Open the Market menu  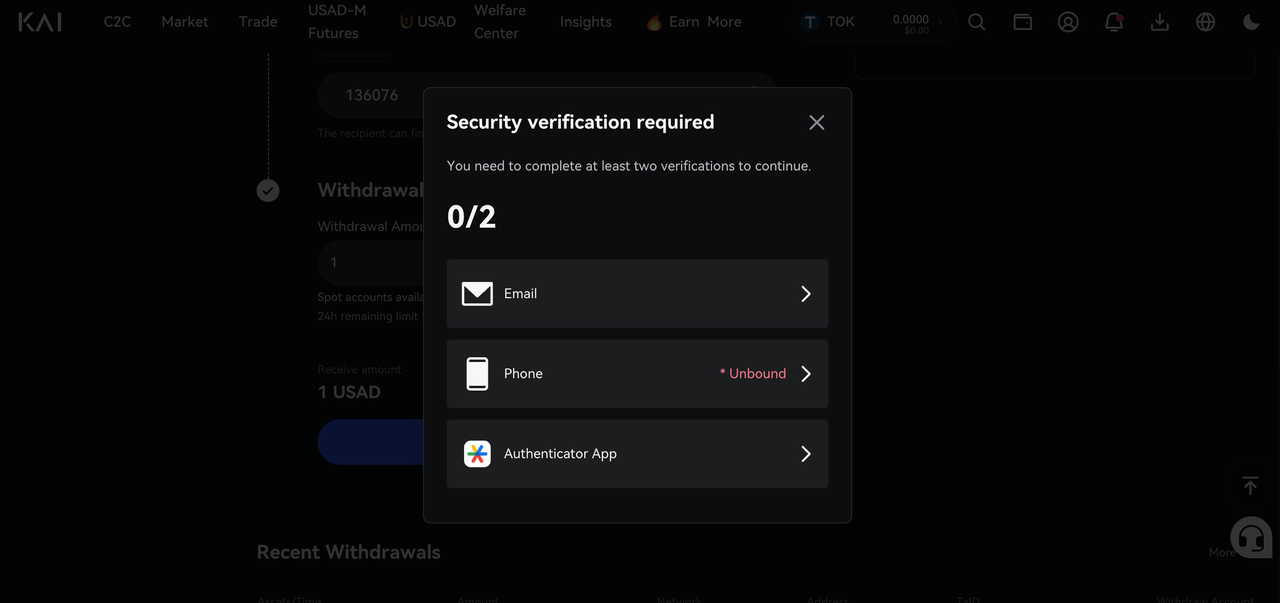(185, 21)
